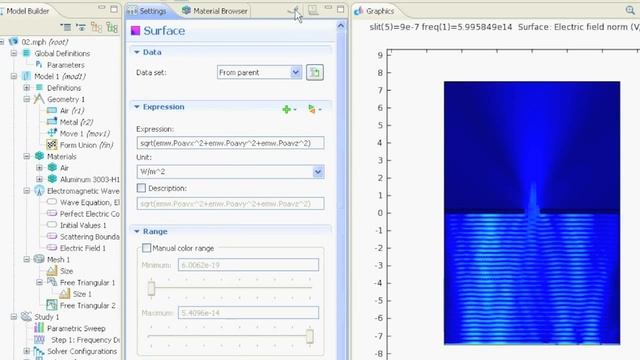Click the Step 1 Frequency Domain icon

pos(39,339)
